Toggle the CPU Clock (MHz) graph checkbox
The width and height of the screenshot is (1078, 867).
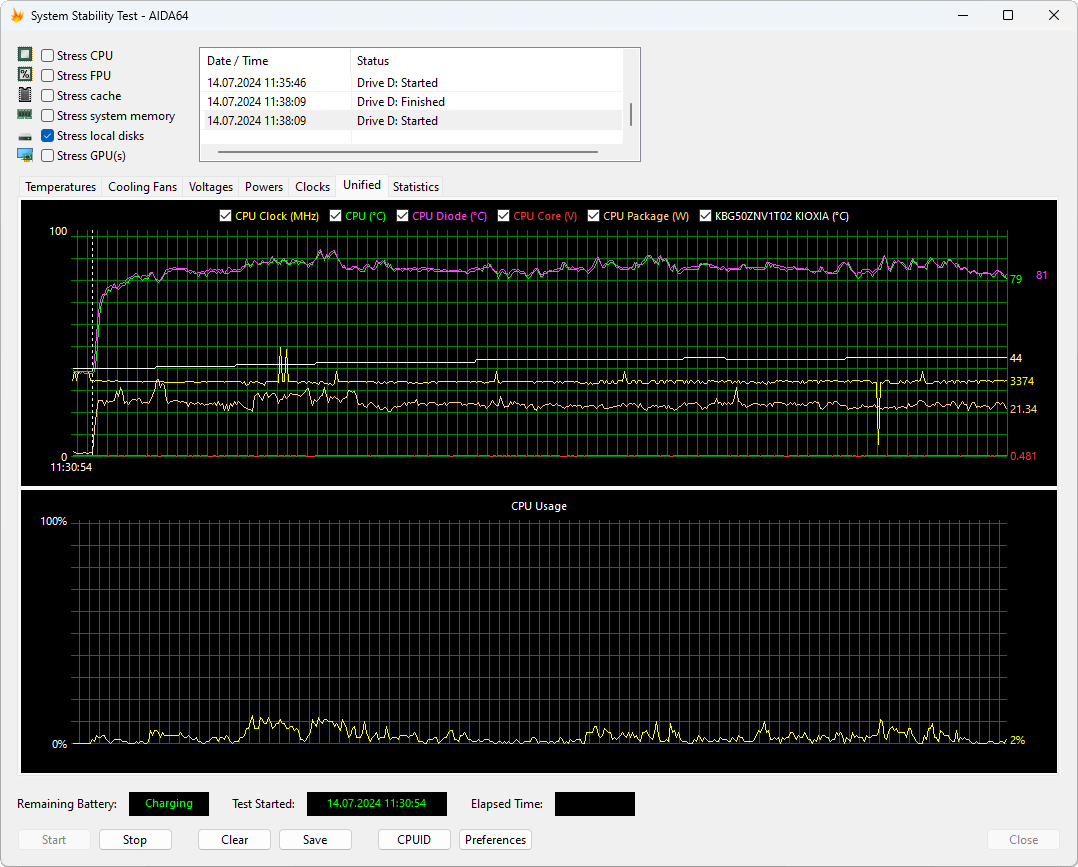tap(225, 216)
